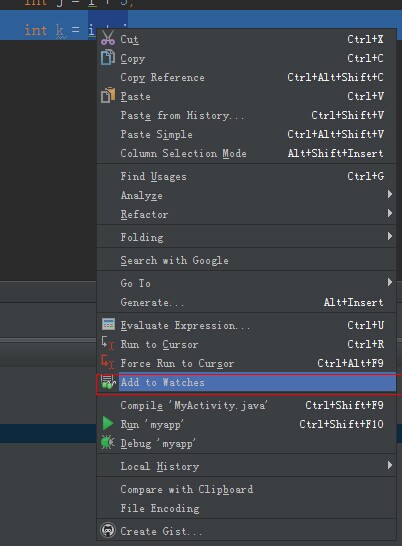
Task: Click variable k in the editor
Action: click(60, 30)
